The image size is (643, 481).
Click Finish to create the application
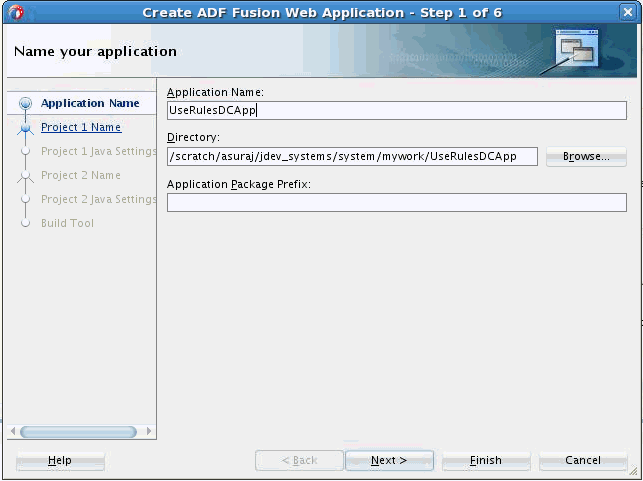click(486, 460)
